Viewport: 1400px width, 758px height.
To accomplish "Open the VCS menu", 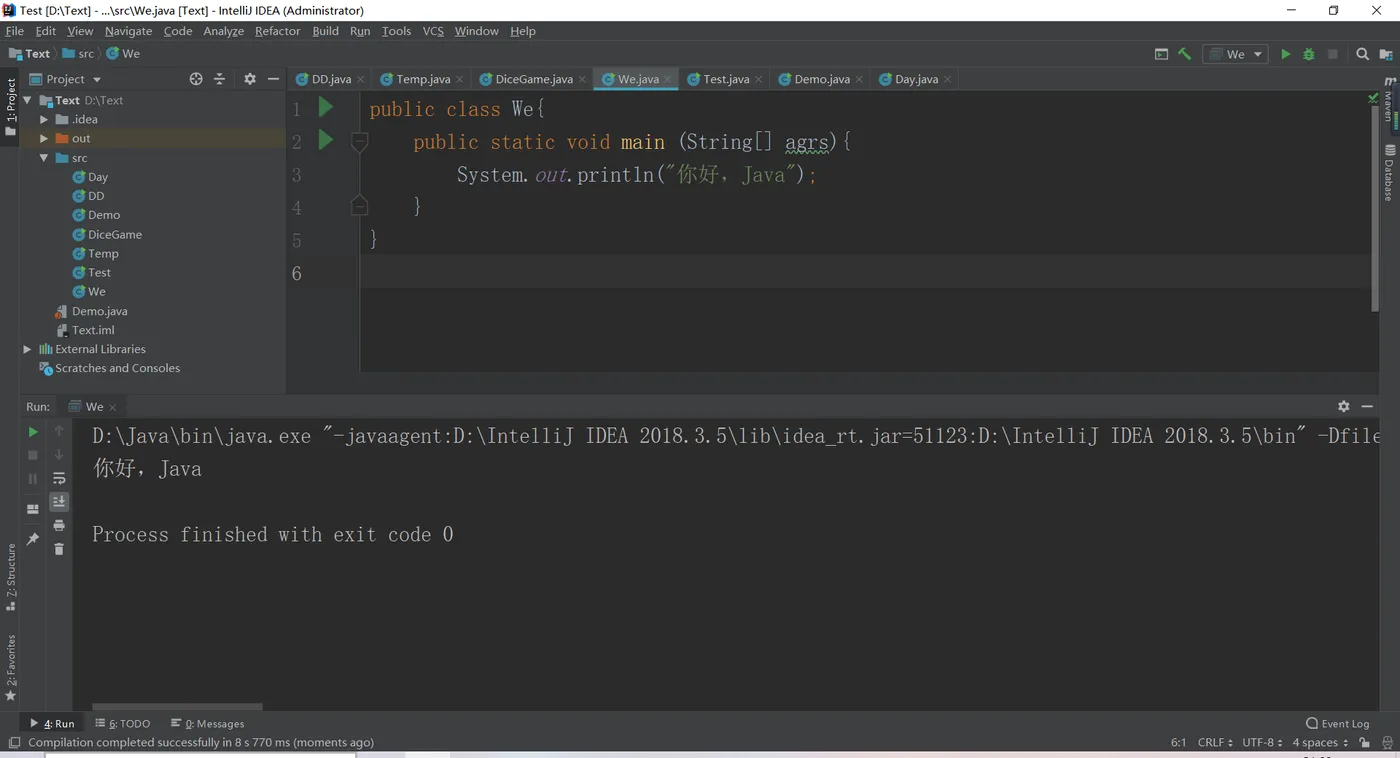I will click(433, 31).
